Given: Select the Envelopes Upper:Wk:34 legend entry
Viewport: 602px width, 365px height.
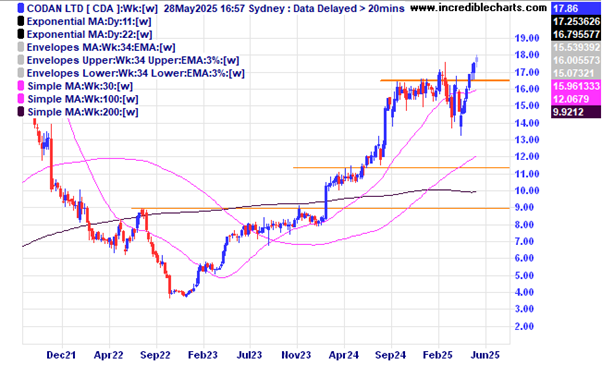Looking at the screenshot, I should pyautogui.click(x=133, y=61).
